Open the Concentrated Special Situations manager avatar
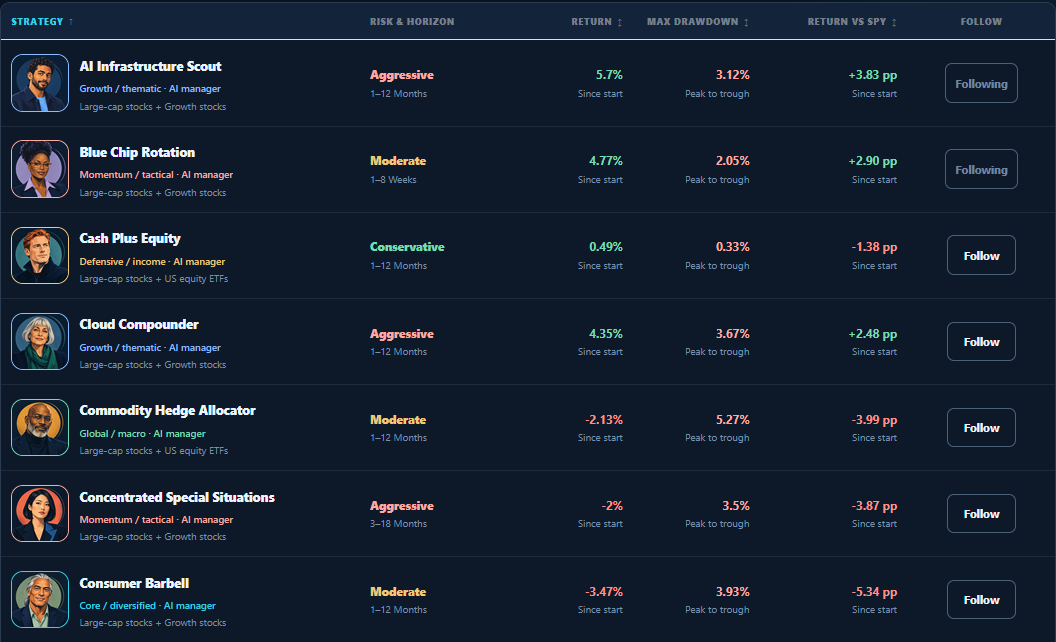 coord(40,513)
